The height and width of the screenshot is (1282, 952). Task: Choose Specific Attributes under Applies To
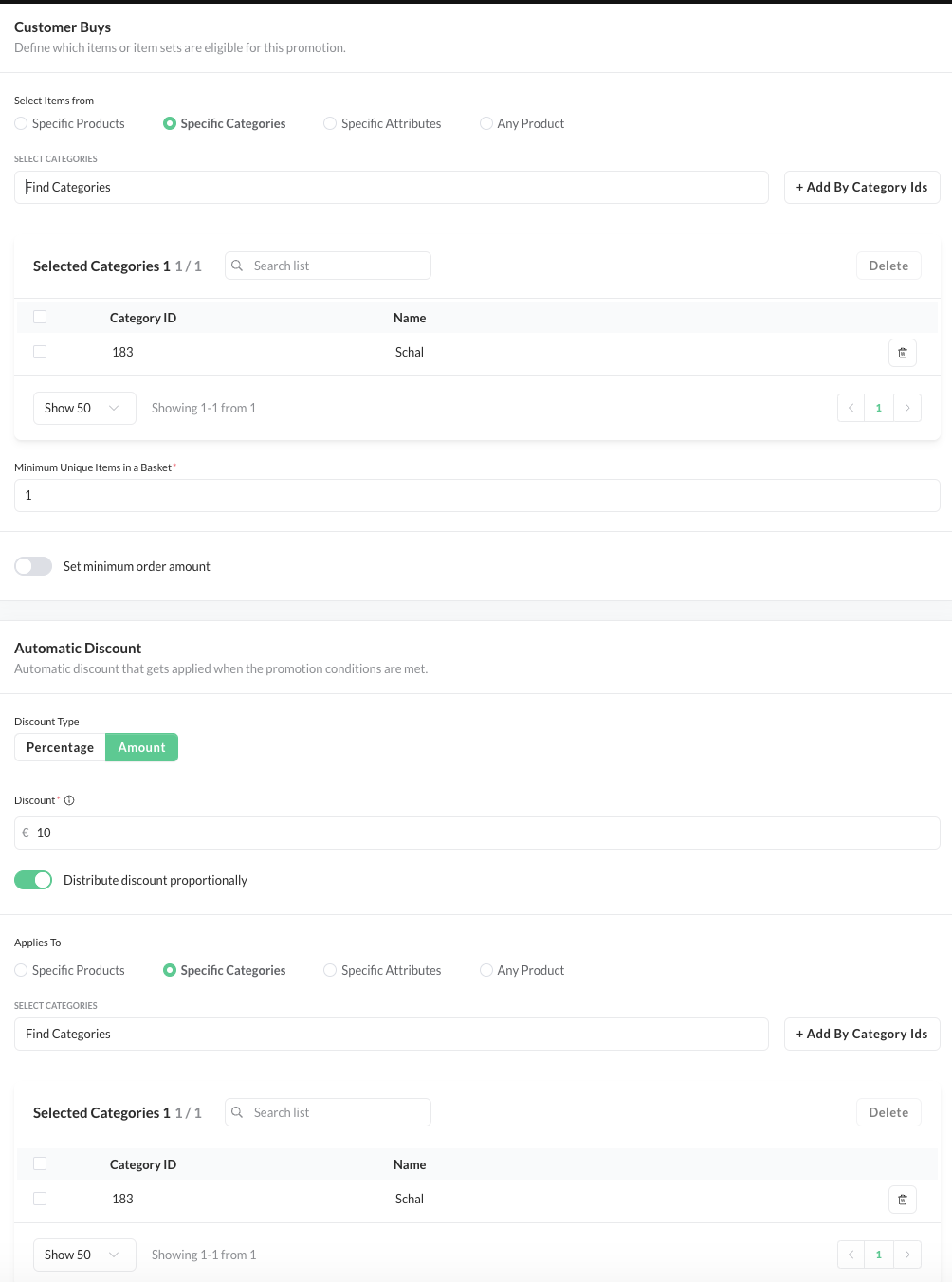point(330,970)
